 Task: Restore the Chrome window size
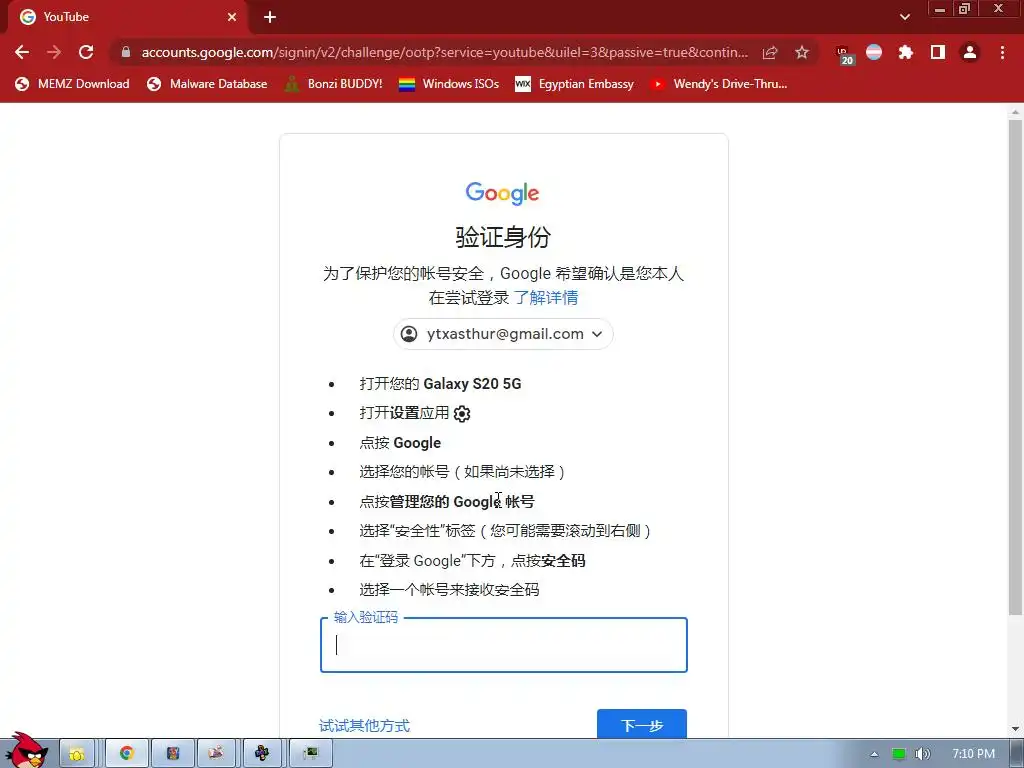point(965,9)
